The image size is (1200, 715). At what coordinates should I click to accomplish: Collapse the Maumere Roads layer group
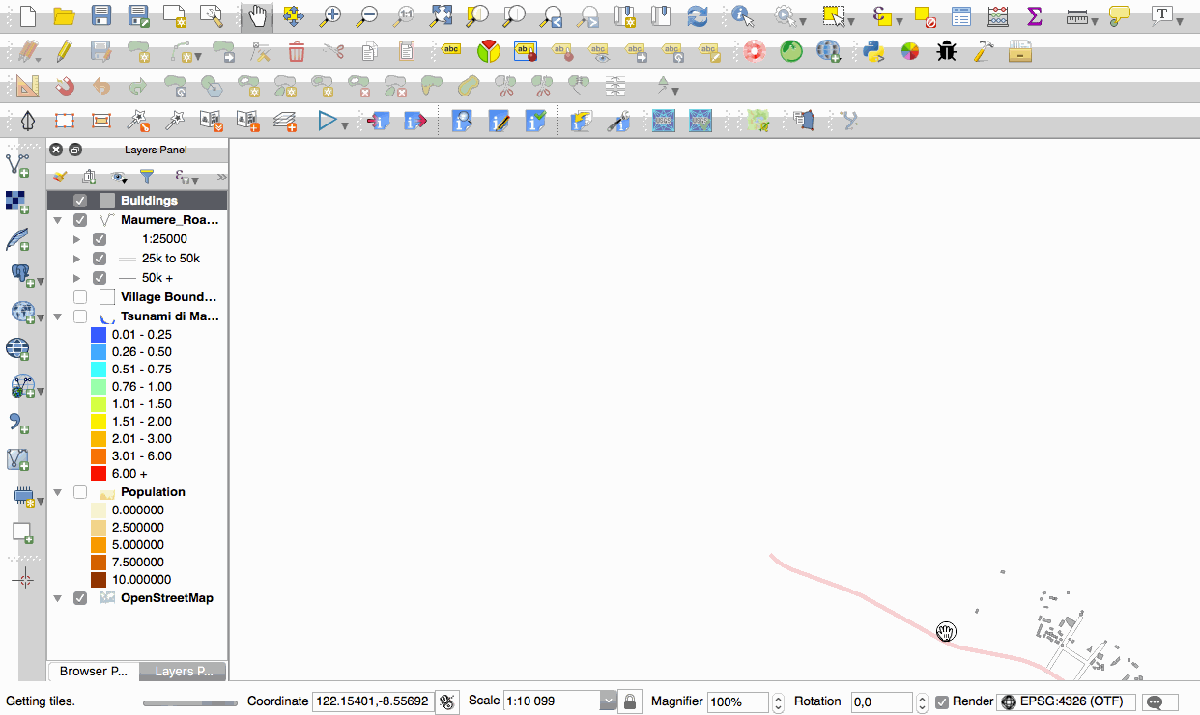click(x=58, y=220)
